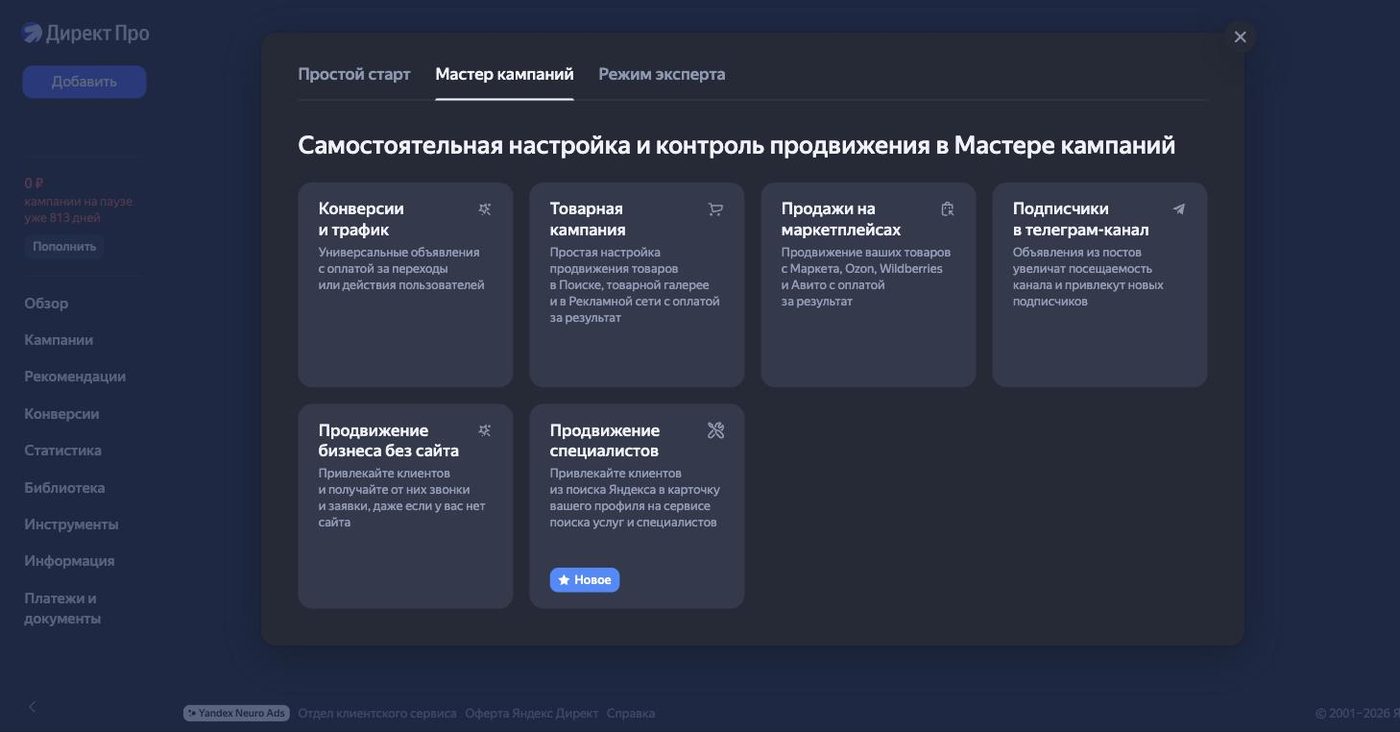Click the Новое badge
This screenshot has height=732, width=1400.
pyautogui.click(x=585, y=580)
